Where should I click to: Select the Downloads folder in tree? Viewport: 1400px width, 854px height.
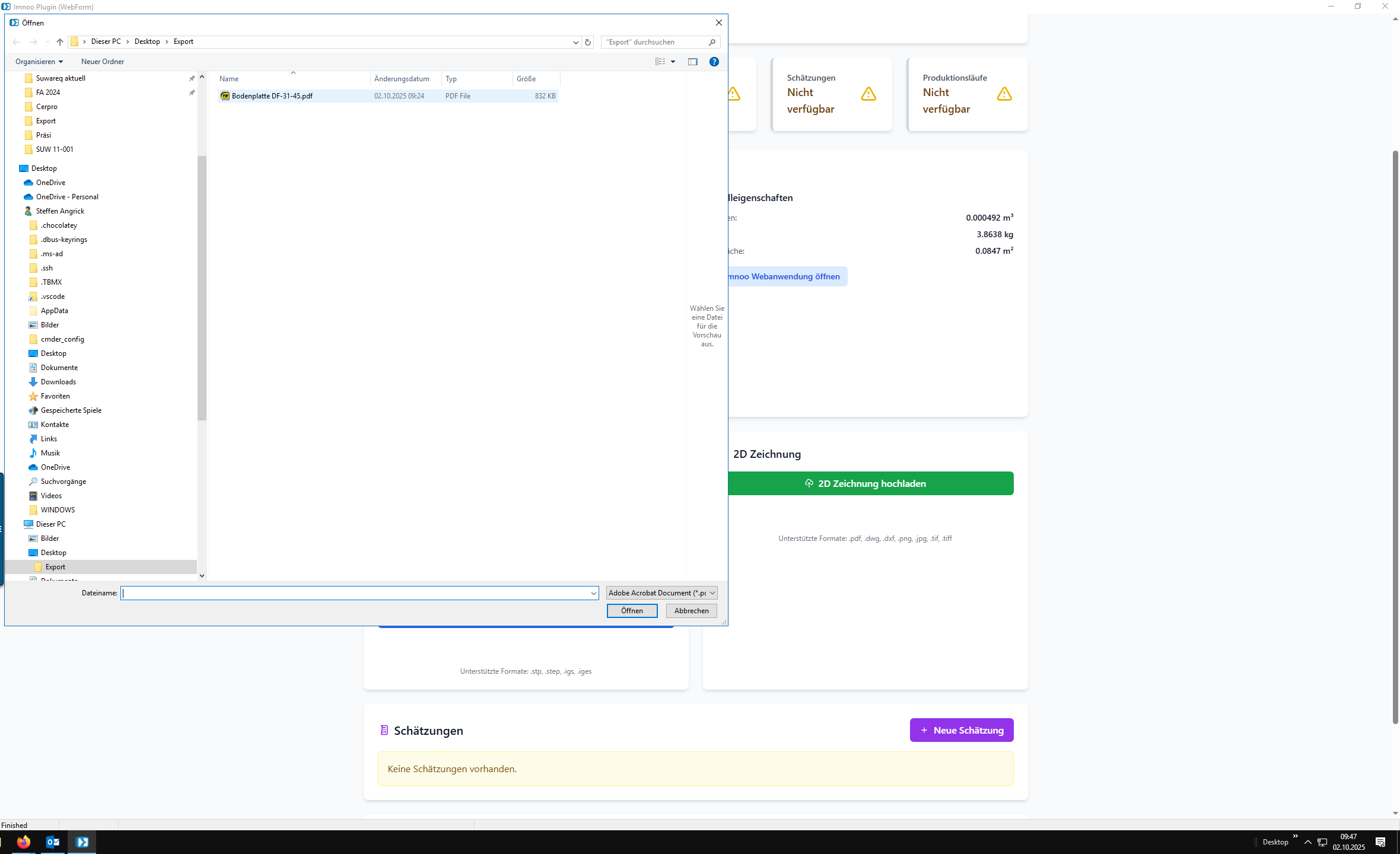coord(58,382)
